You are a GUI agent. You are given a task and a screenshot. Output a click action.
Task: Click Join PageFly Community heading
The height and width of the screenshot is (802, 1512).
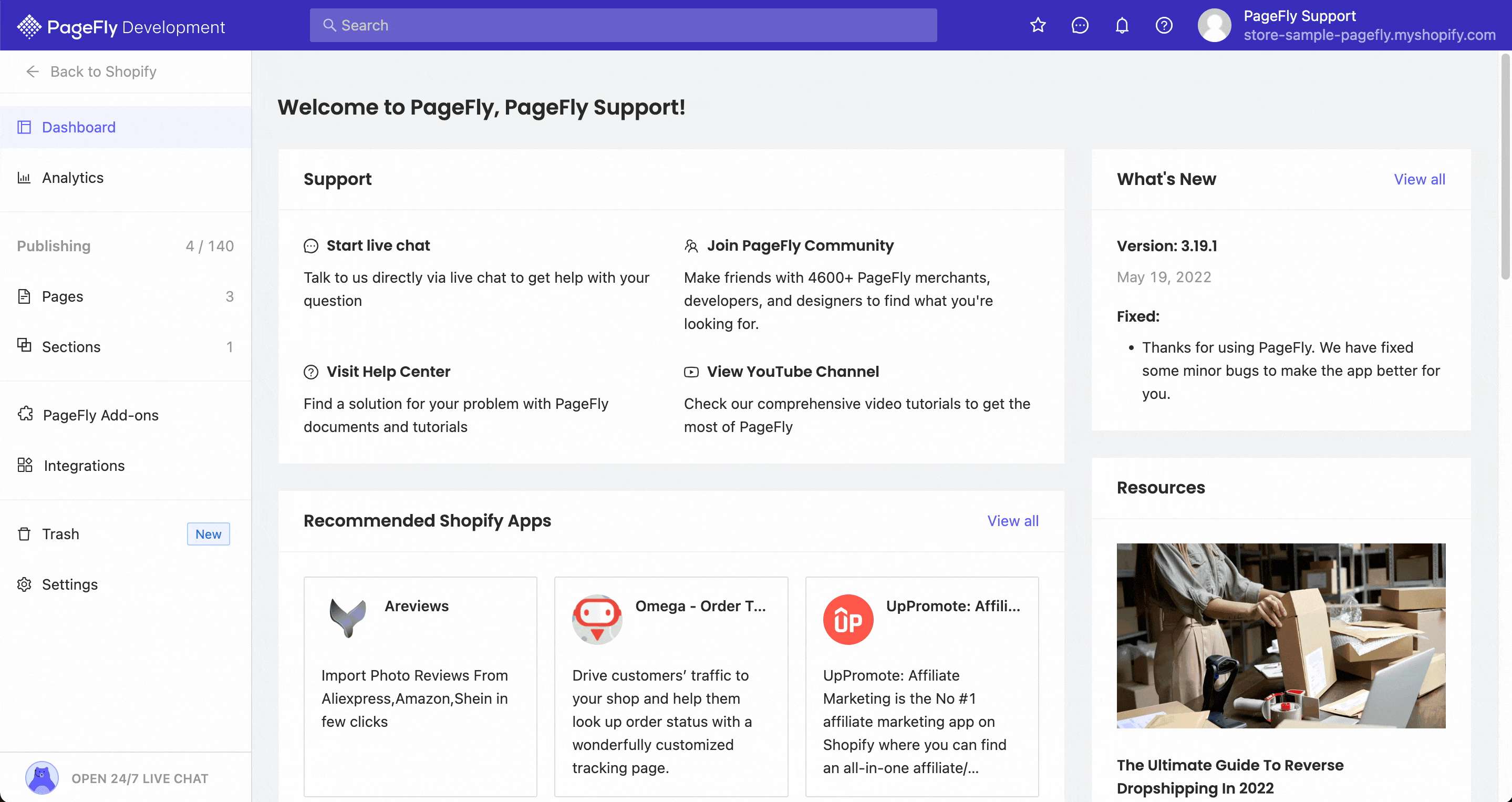tap(800, 245)
